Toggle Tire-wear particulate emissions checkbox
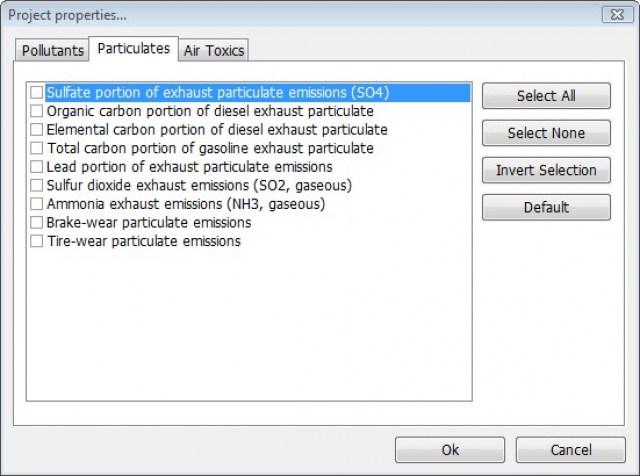Viewport: 640px width, 476px height. (37, 241)
